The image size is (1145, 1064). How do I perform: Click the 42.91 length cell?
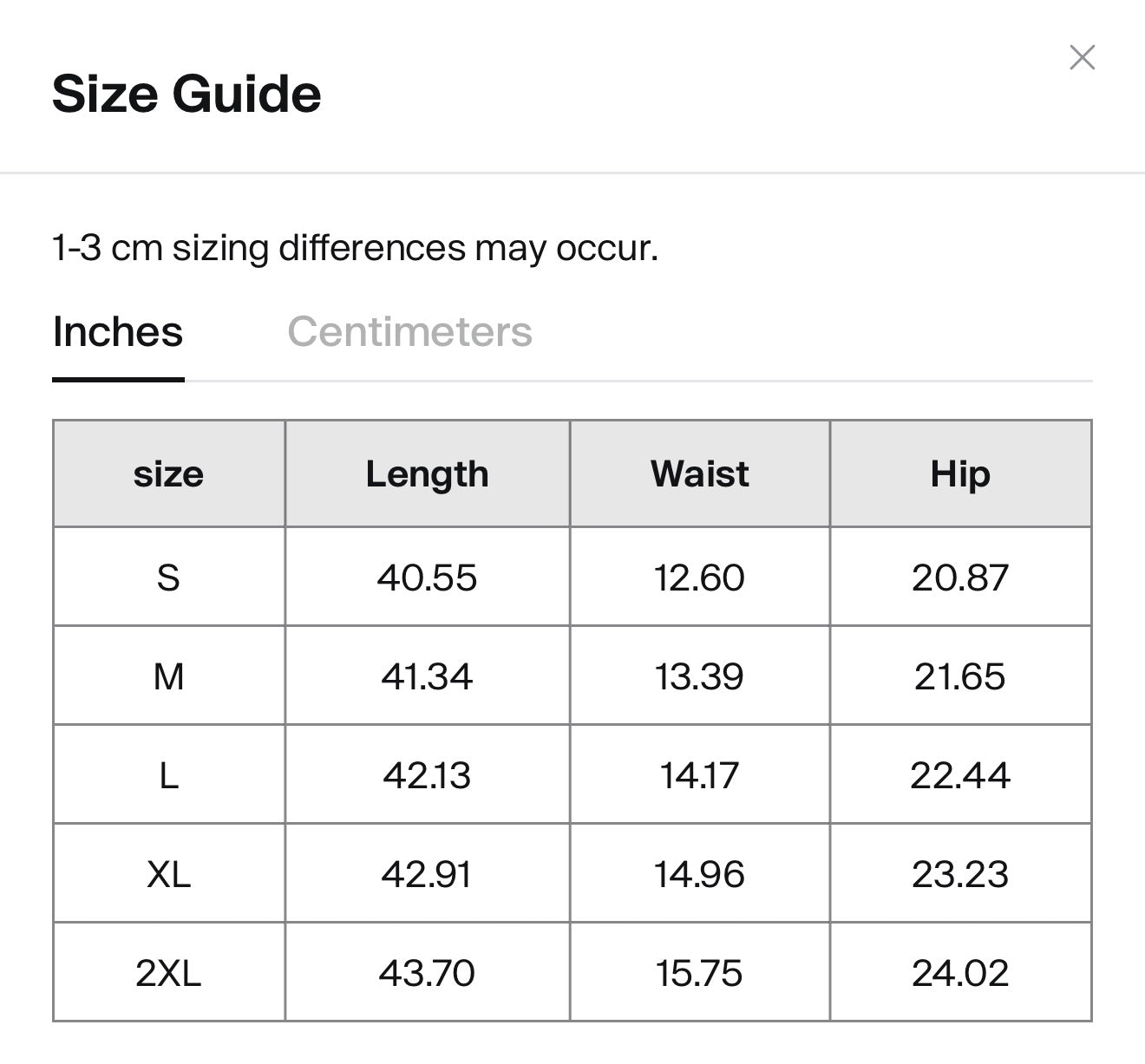pos(427,874)
